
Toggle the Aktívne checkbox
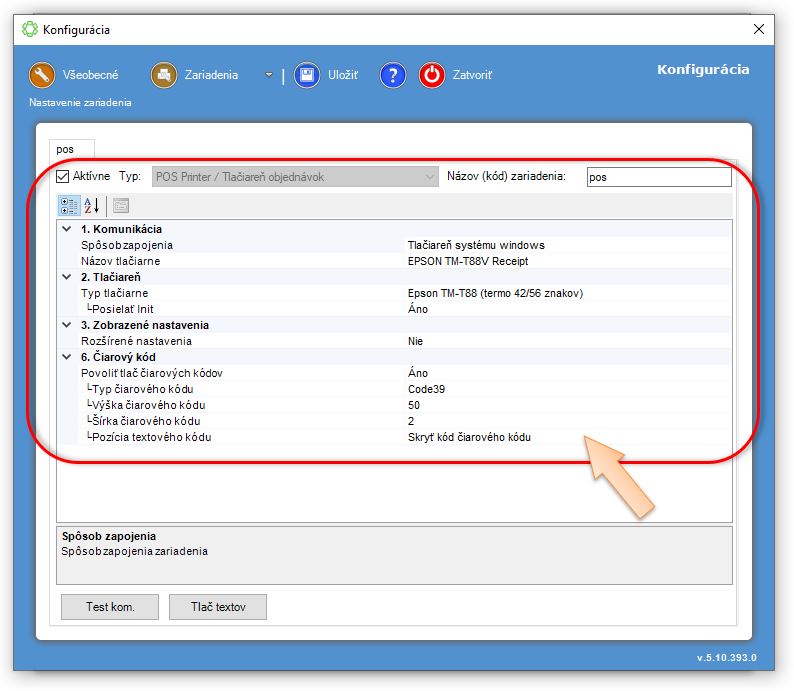[x=63, y=177]
